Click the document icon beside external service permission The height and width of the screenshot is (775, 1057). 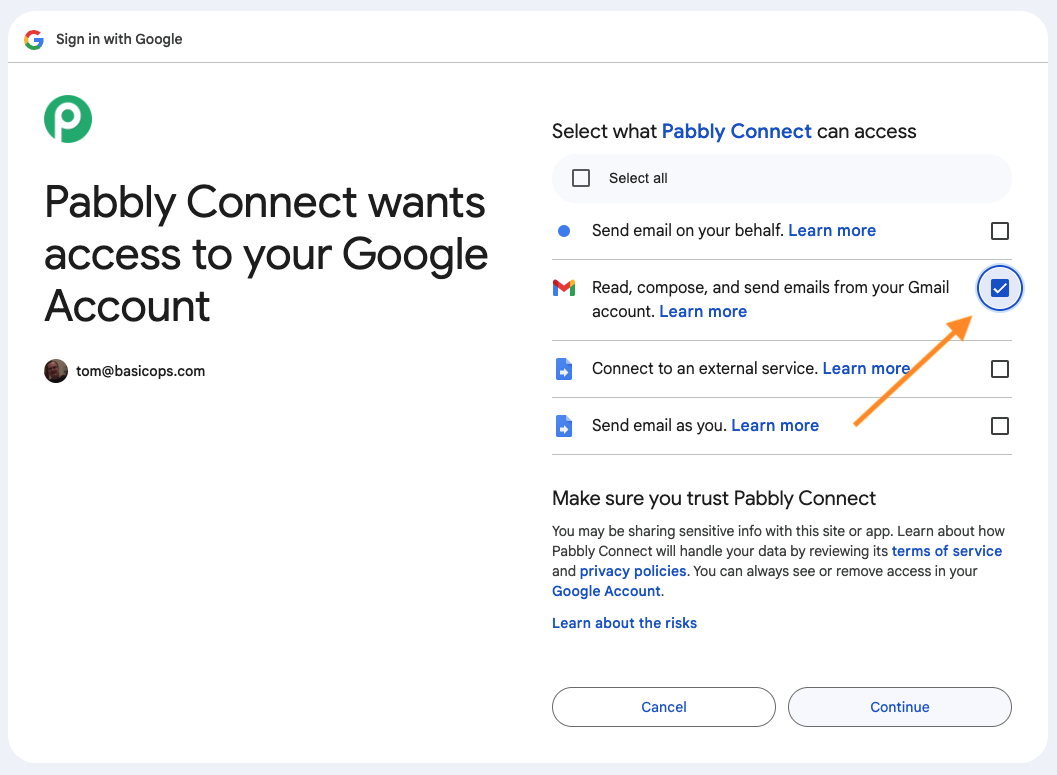pos(565,369)
